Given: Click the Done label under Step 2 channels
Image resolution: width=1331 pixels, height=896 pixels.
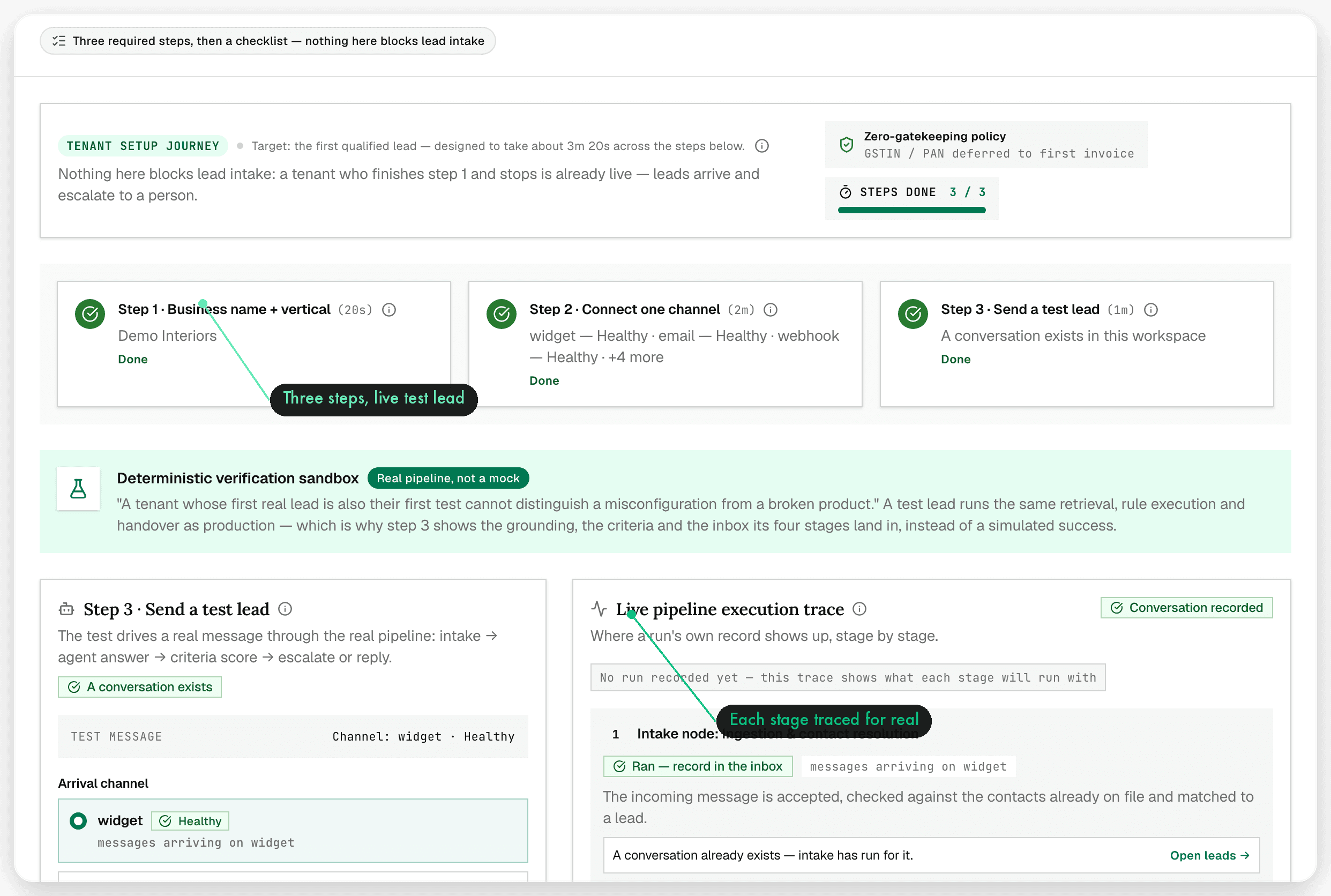Looking at the screenshot, I should [x=544, y=381].
